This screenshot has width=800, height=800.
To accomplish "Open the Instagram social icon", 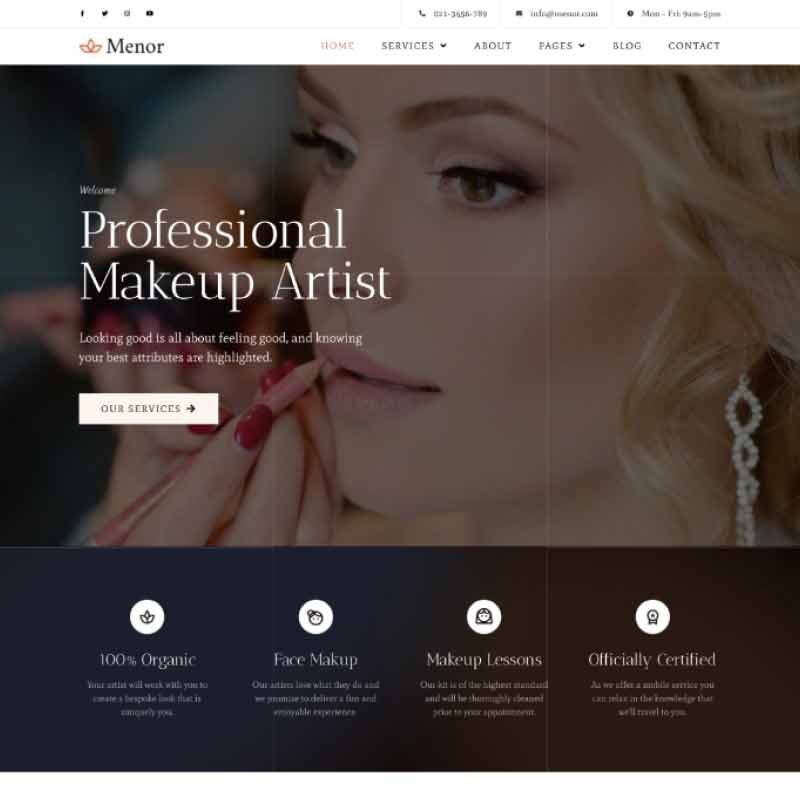I will (127, 13).
